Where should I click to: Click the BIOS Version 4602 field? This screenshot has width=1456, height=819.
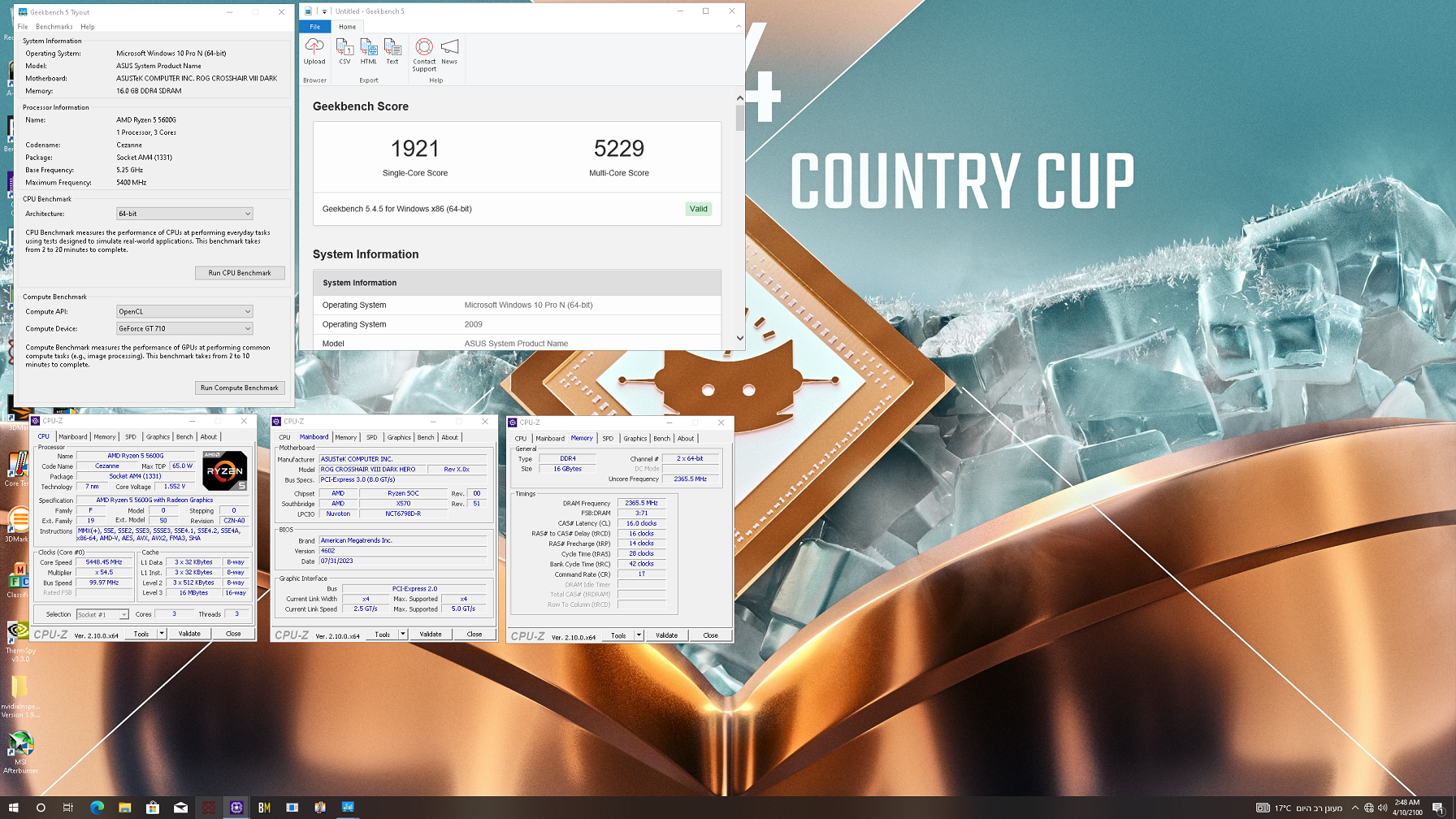coord(403,551)
